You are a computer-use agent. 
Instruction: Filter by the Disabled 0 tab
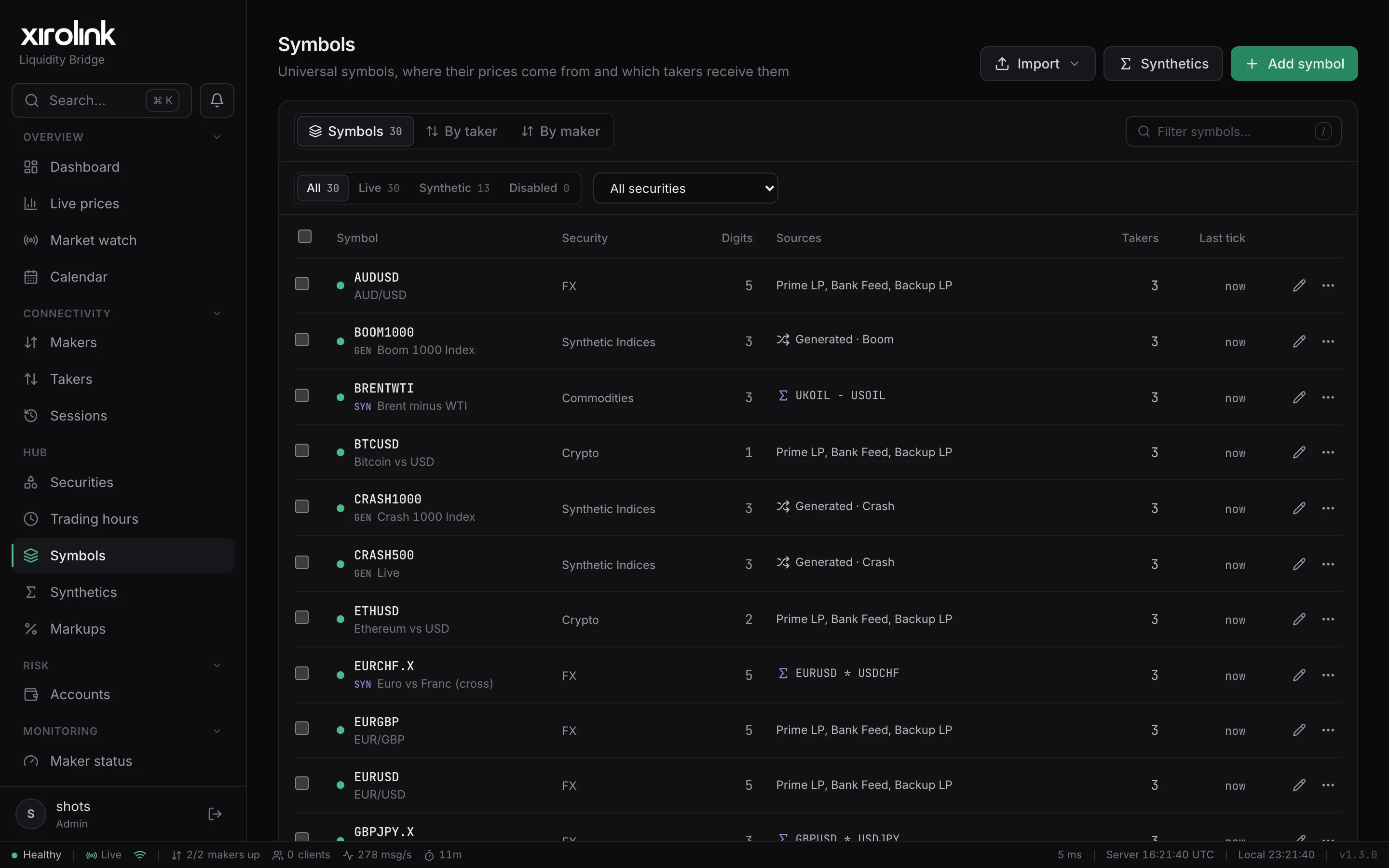(539, 188)
